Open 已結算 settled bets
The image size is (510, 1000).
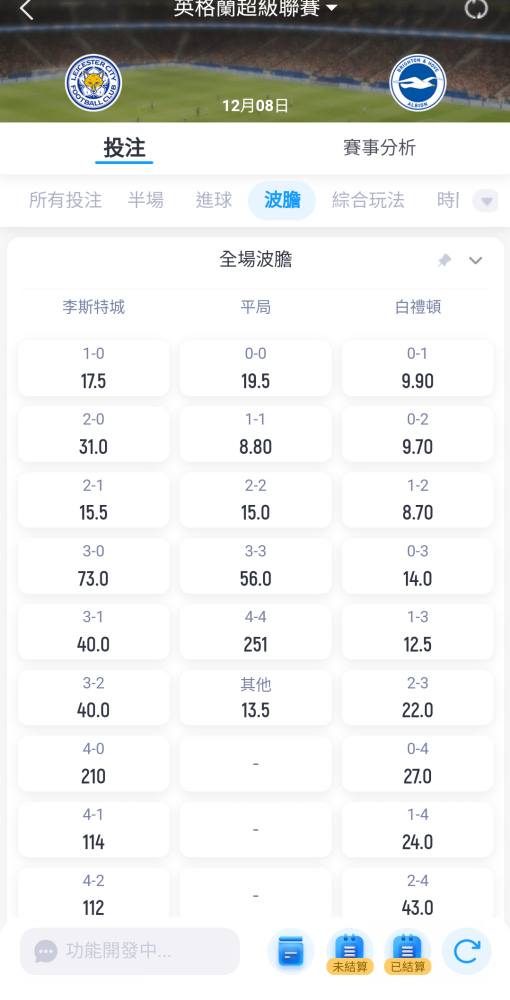pyautogui.click(x=408, y=952)
